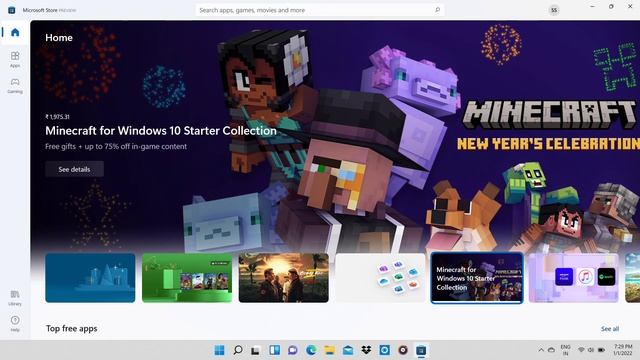Open Task View on the taskbar
Image resolution: width=640 pixels, height=360 pixels.
click(256, 350)
